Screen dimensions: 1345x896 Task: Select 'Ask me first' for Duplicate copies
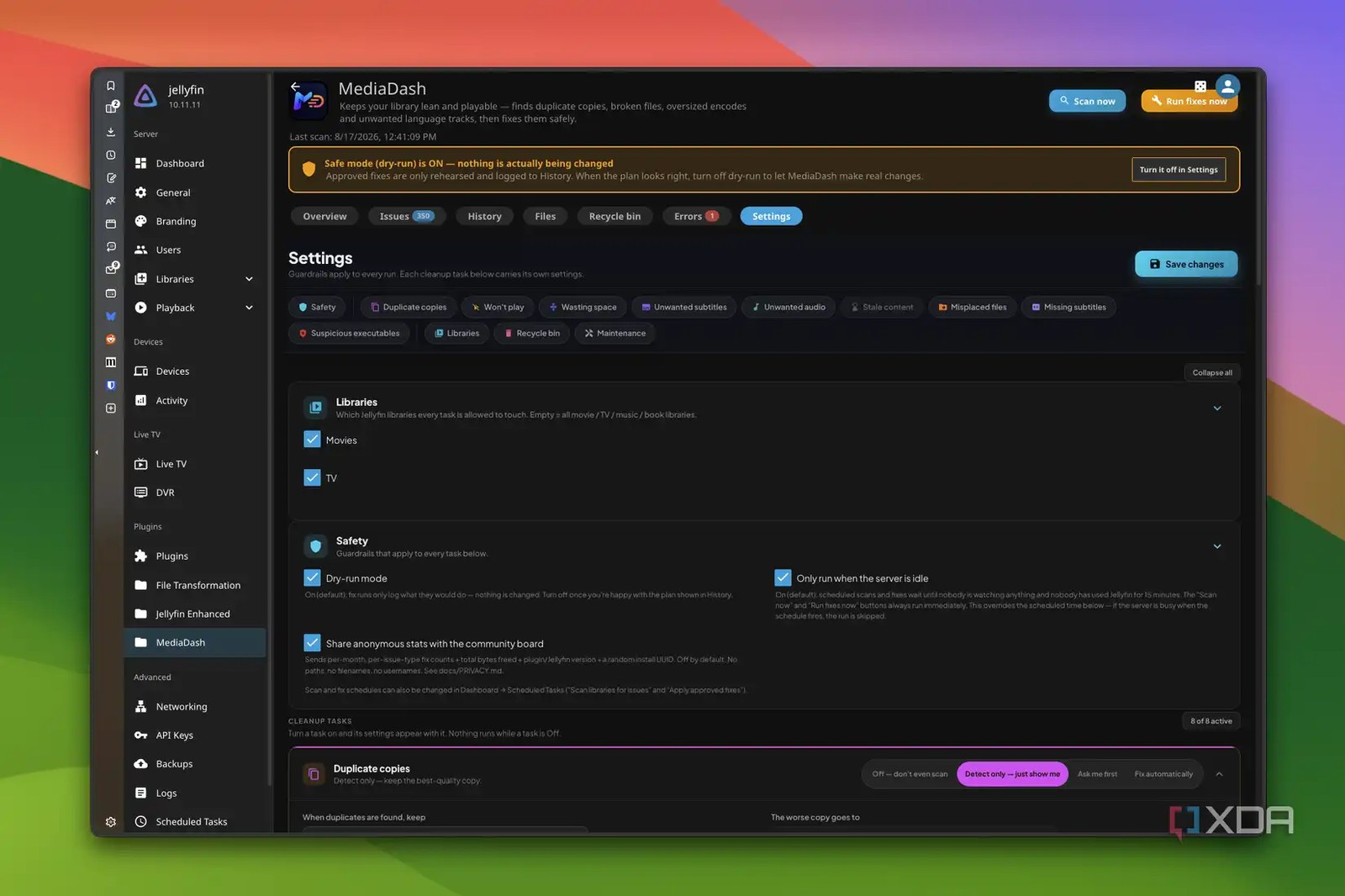click(x=1097, y=774)
